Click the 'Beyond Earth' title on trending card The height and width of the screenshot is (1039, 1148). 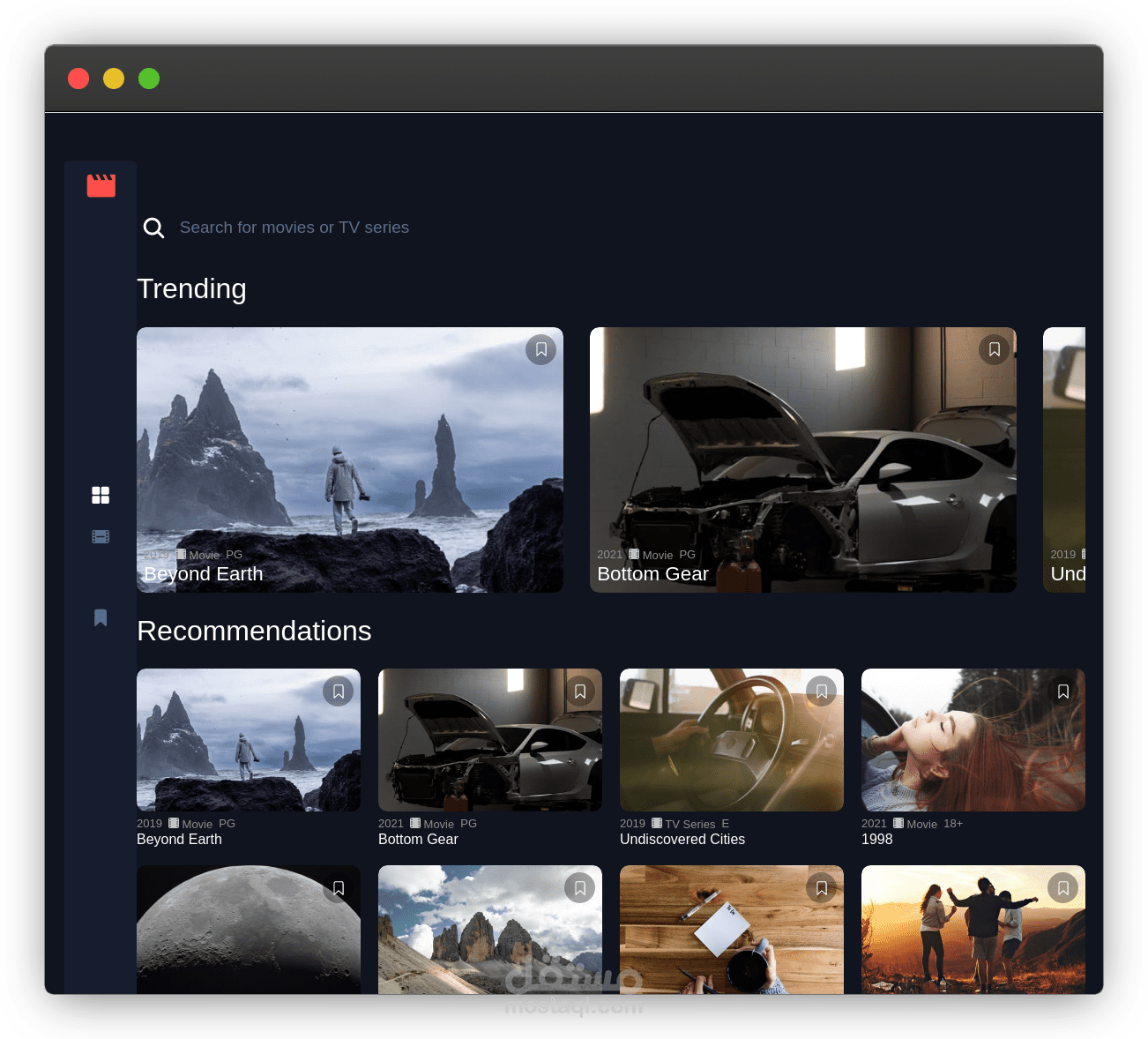[x=204, y=574]
